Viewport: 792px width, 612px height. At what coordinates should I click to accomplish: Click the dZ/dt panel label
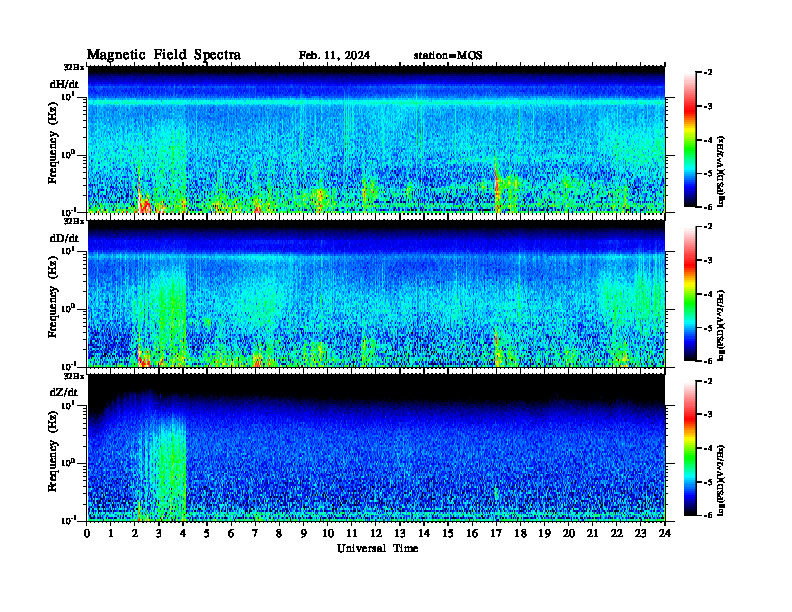pyautogui.click(x=64, y=392)
